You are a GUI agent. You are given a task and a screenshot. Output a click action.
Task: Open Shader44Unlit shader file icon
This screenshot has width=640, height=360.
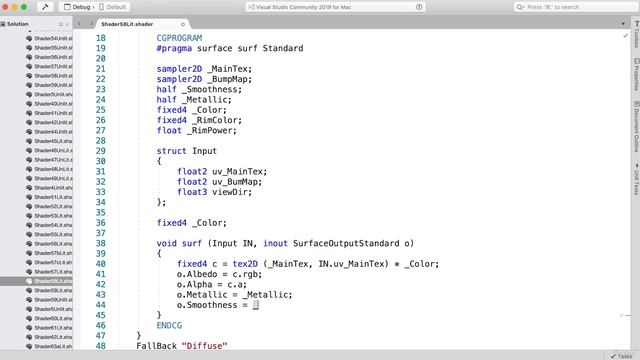(x=29, y=132)
